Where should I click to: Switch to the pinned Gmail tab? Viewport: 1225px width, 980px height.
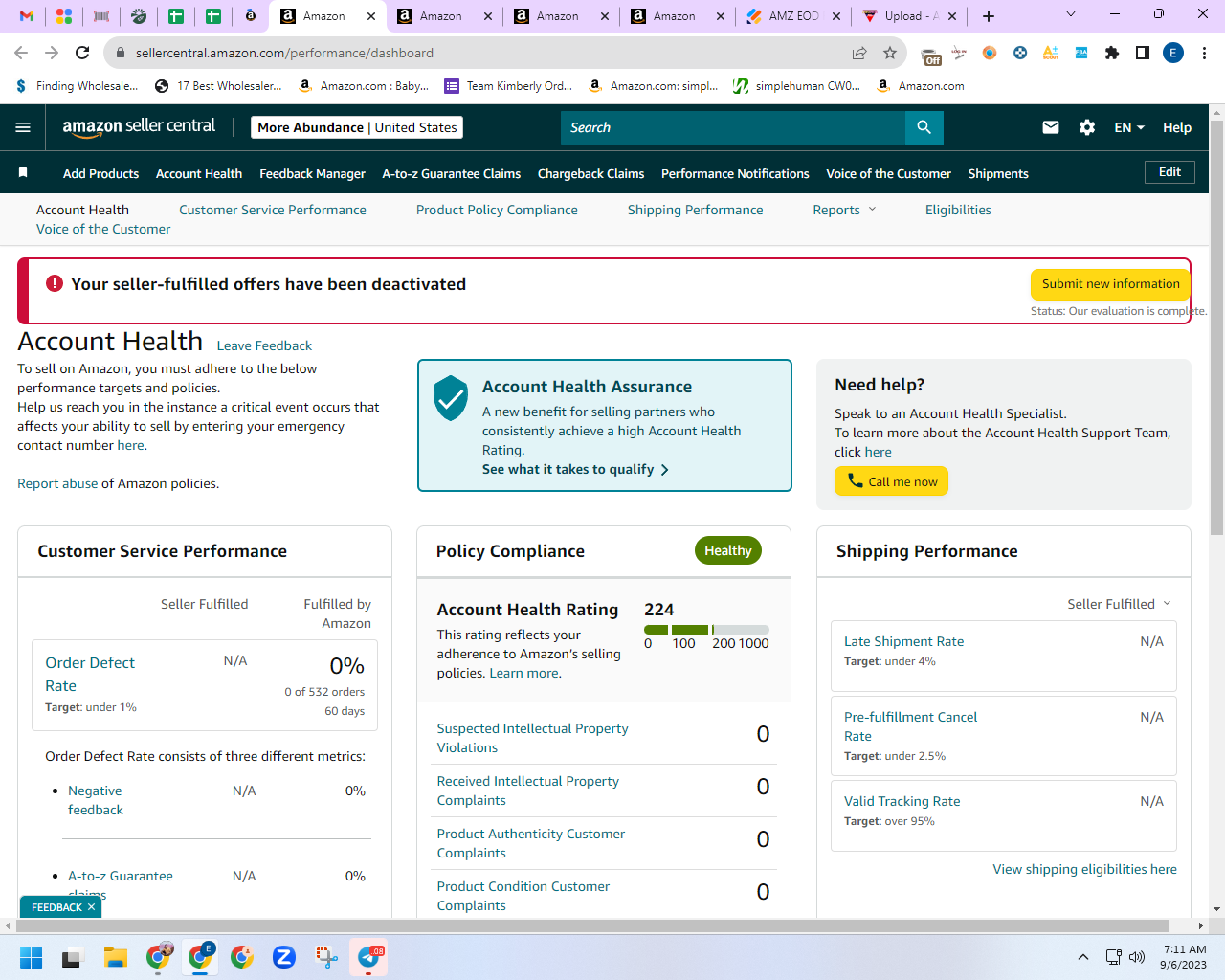[x=27, y=15]
